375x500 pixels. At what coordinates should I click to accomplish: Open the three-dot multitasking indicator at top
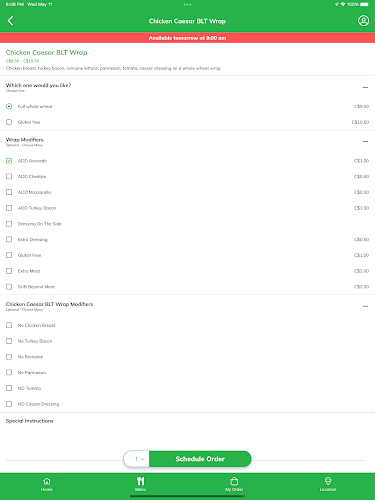point(187,4)
